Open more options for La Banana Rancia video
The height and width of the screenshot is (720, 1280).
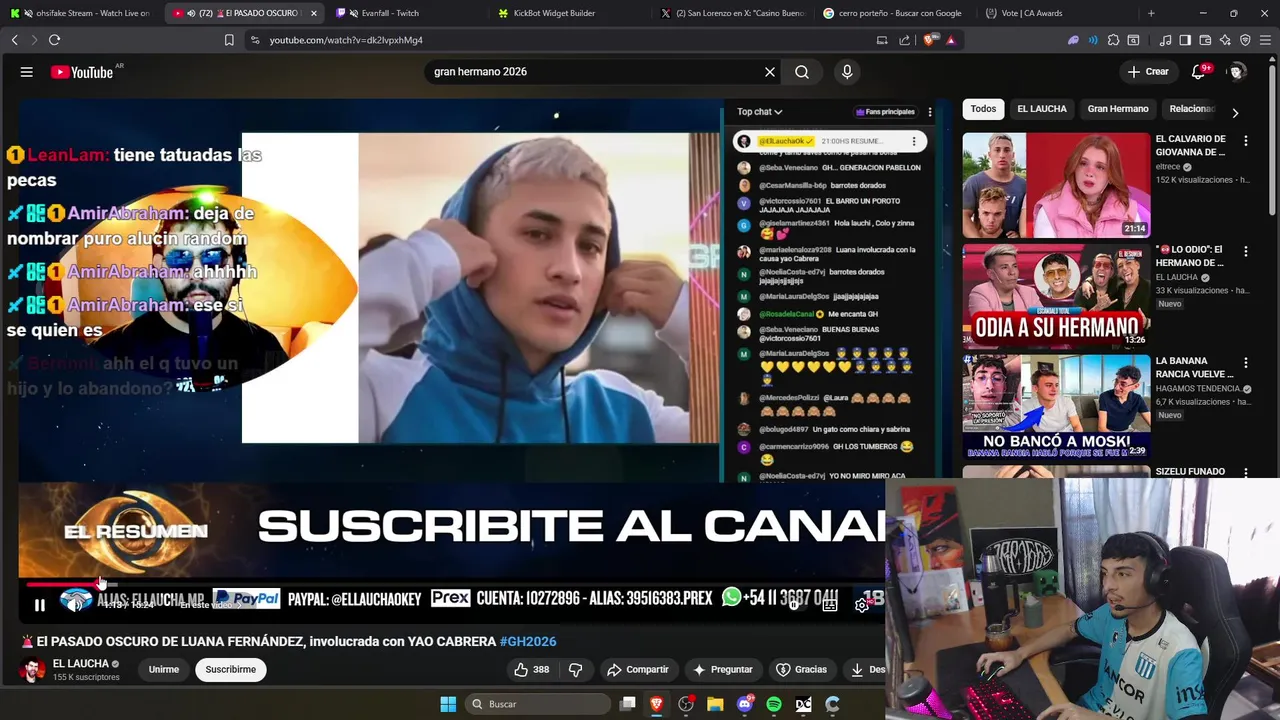1246,362
